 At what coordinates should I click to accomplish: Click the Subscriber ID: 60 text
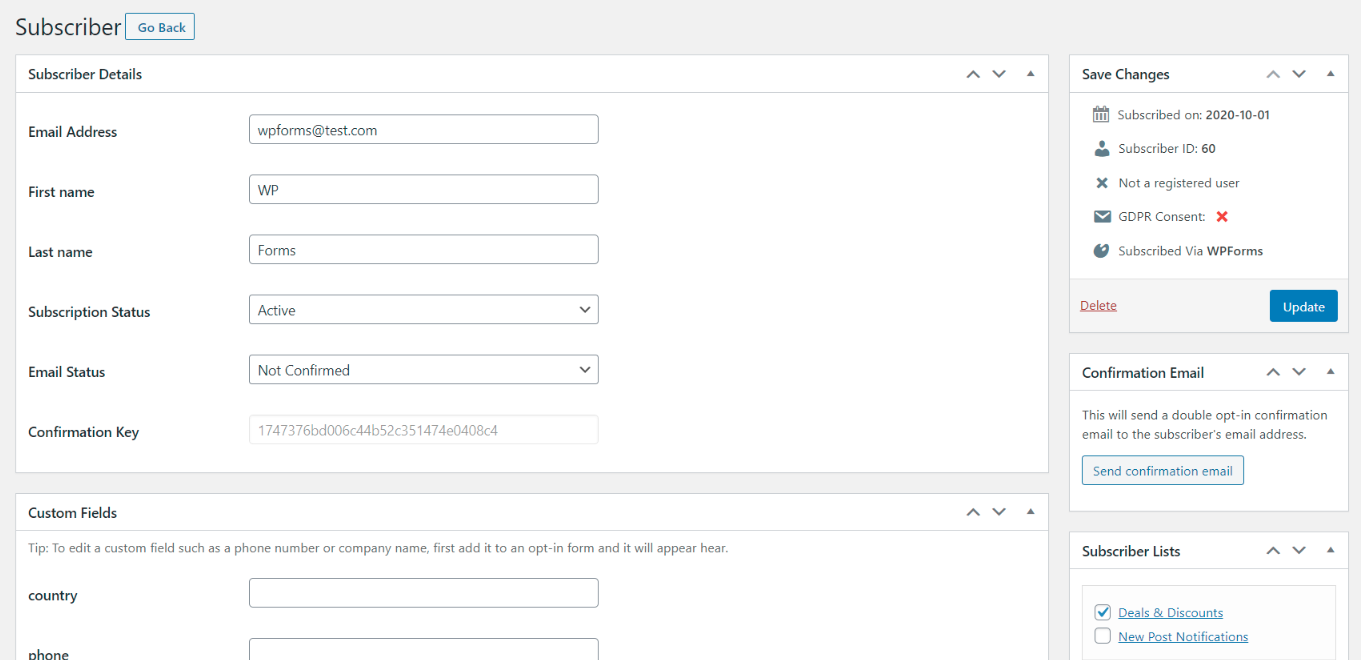pos(1167,149)
